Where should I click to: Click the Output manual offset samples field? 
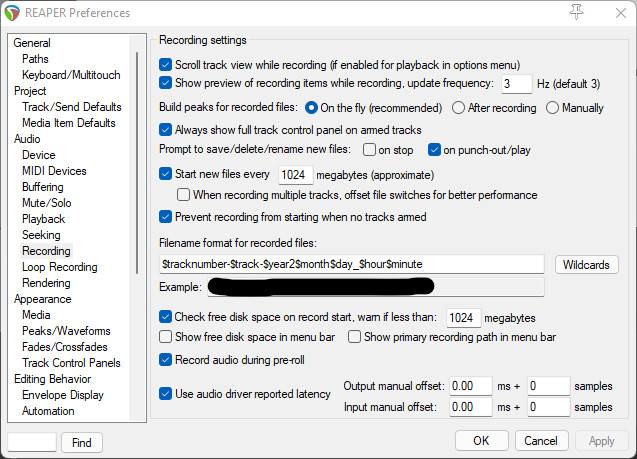[549, 386]
